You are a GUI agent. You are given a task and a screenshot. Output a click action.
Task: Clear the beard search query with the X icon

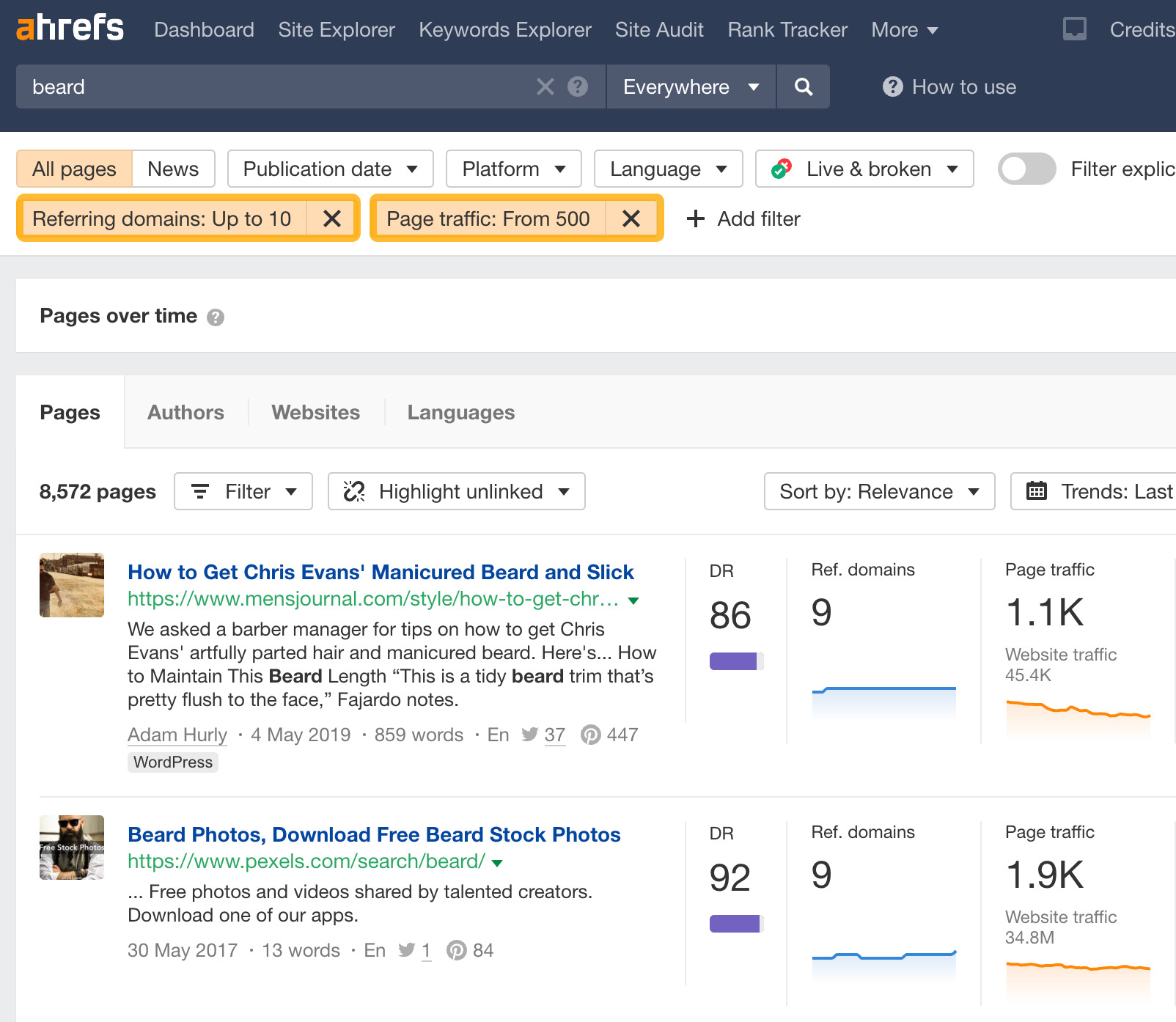coord(545,87)
